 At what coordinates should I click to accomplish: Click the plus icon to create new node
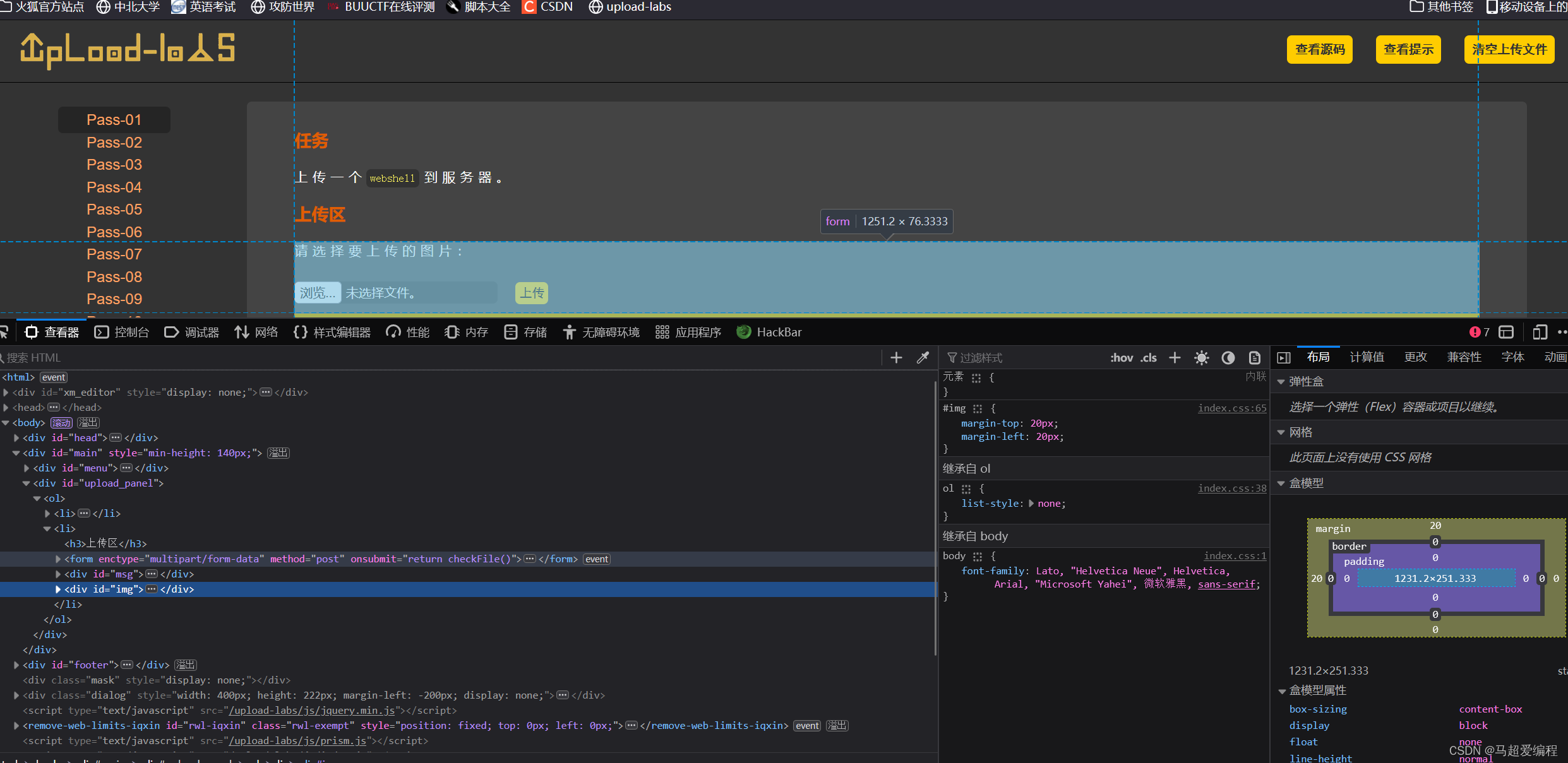896,357
